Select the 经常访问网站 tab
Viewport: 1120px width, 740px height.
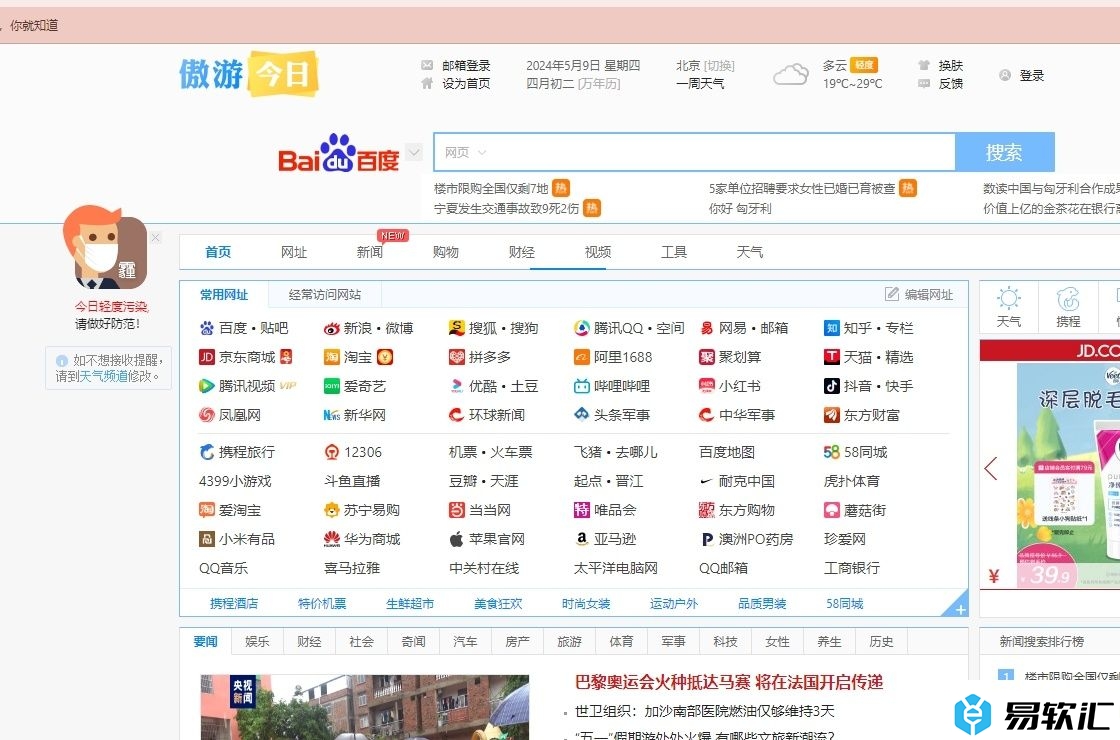325,294
